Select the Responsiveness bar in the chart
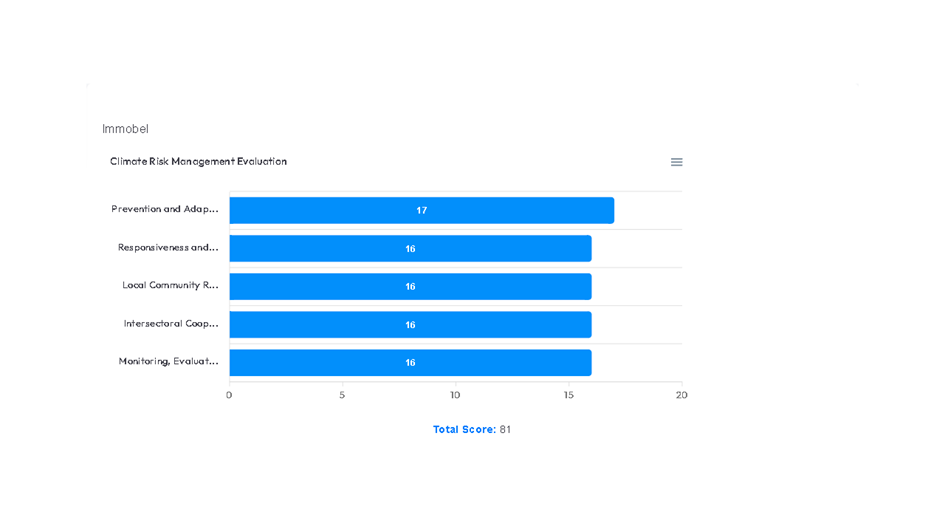 410,248
